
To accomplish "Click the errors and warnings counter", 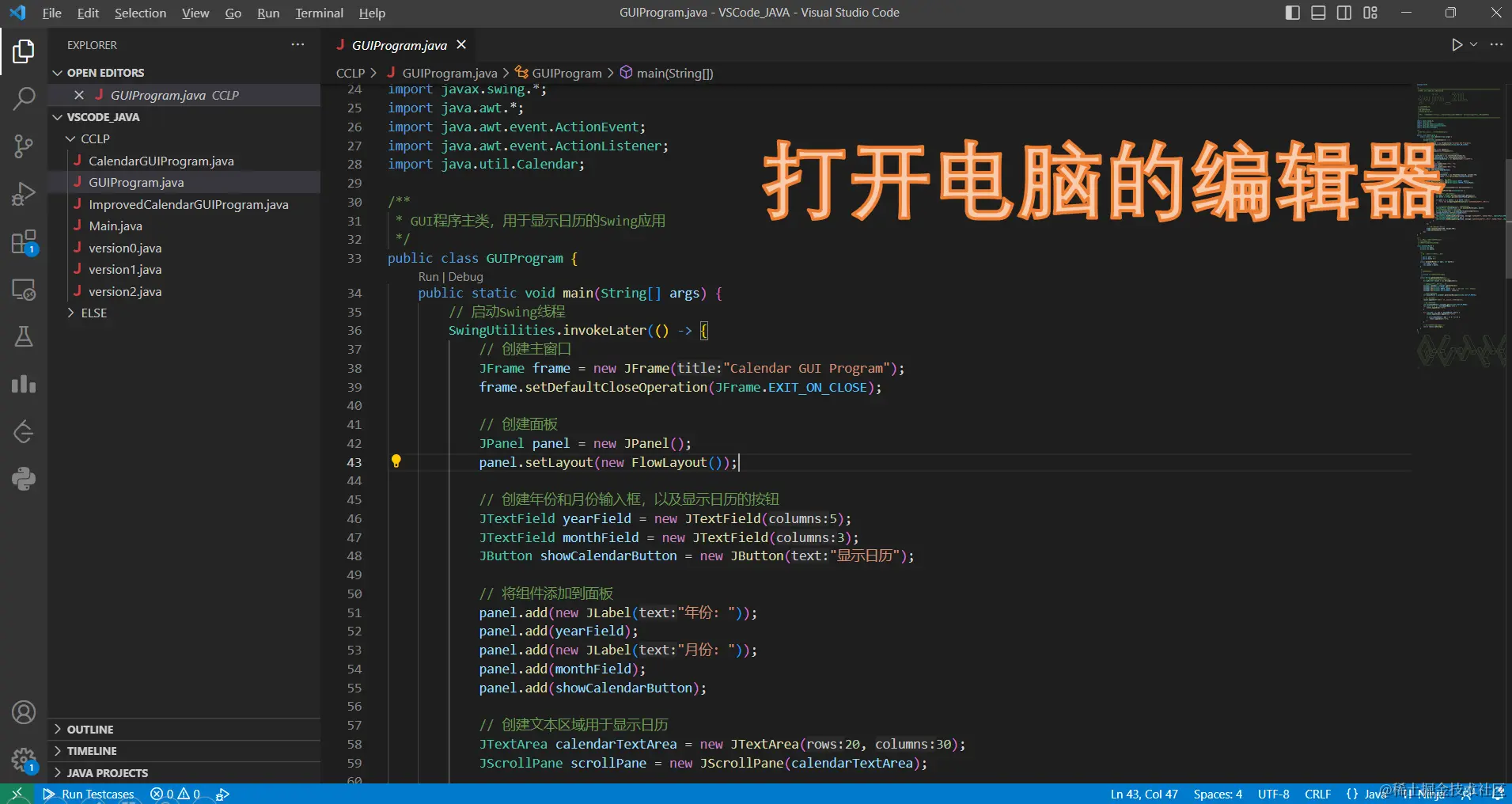I will (x=176, y=794).
